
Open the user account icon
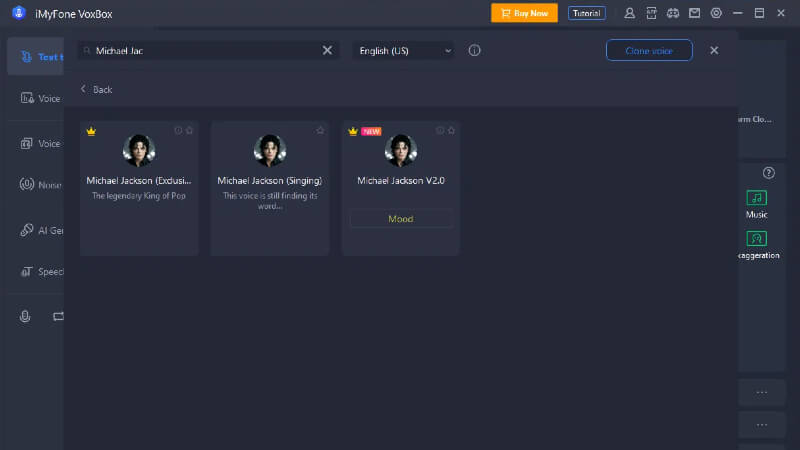coord(630,13)
